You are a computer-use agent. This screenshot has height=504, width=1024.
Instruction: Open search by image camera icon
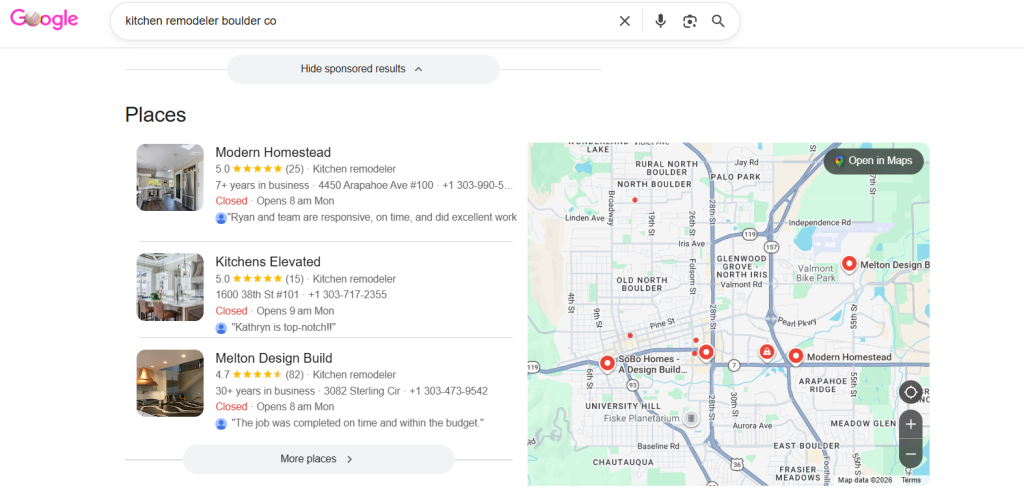tap(690, 21)
